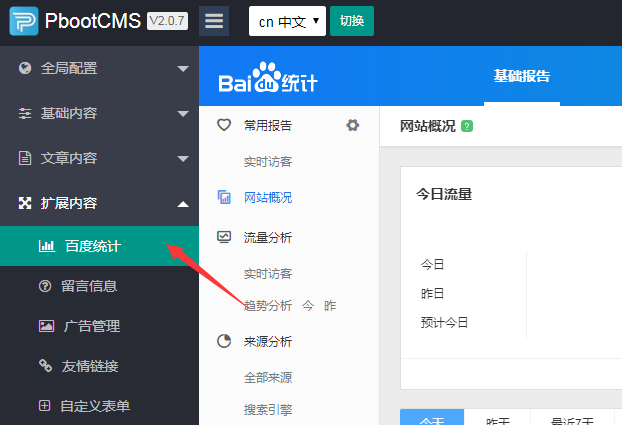Click the PbootCMS logo icon
Screen dimensions: 622x425
[24, 21]
